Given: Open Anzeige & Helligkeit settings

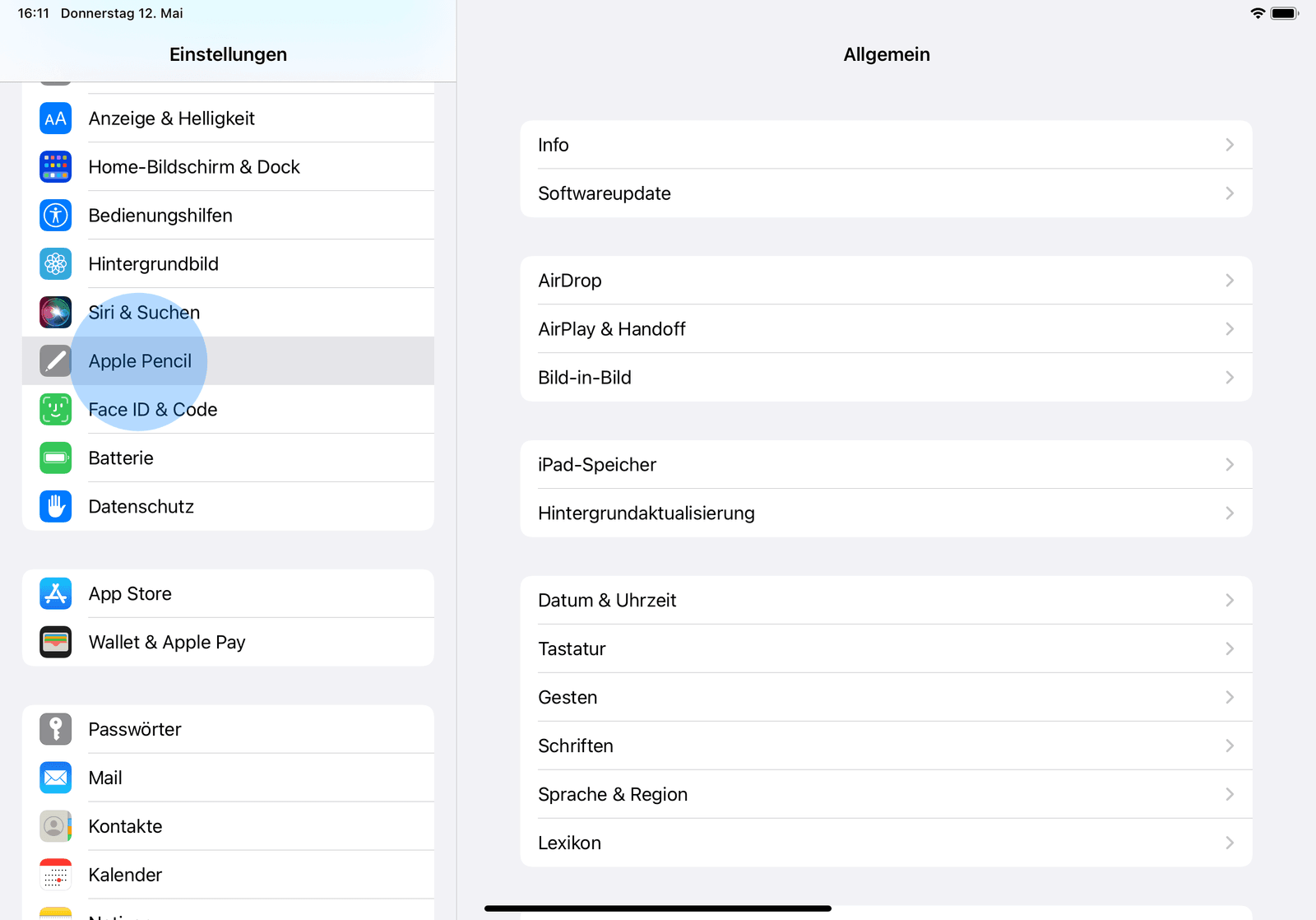Looking at the screenshot, I should 228,118.
